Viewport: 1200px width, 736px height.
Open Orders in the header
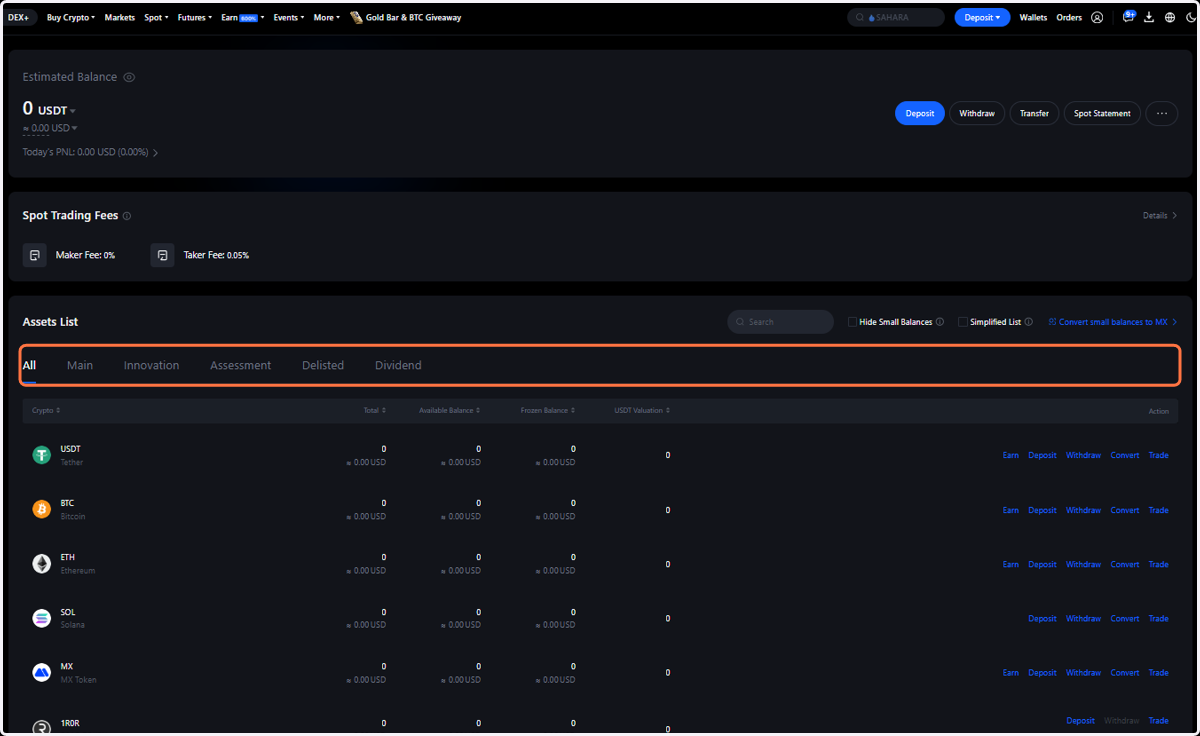[1069, 17]
